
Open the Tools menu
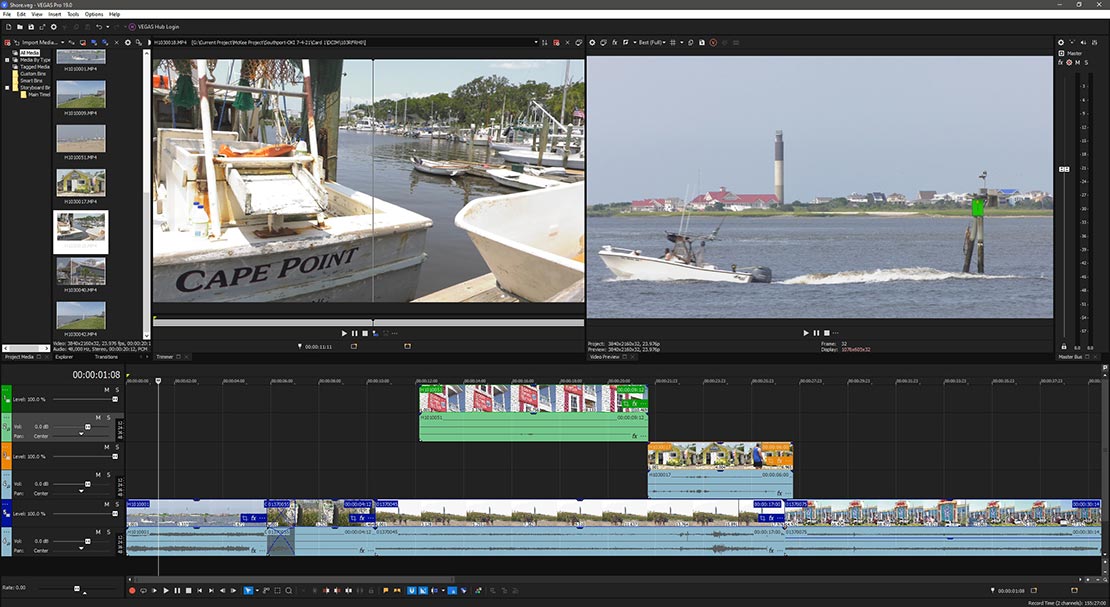pos(73,14)
